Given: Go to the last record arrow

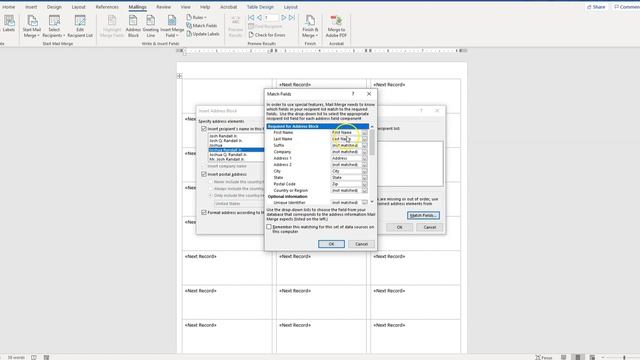Looking at the screenshot, I should 292,18.
